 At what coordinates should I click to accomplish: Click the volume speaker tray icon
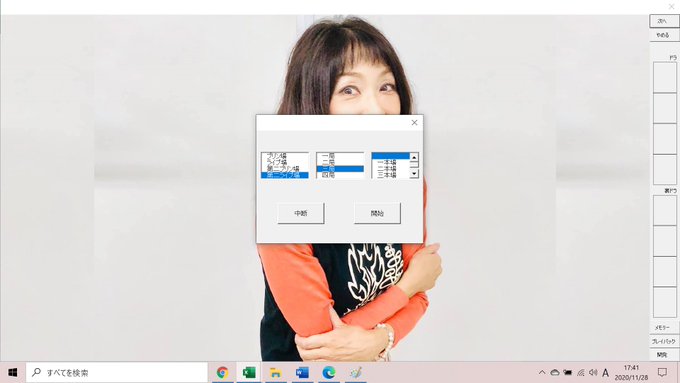(593, 373)
